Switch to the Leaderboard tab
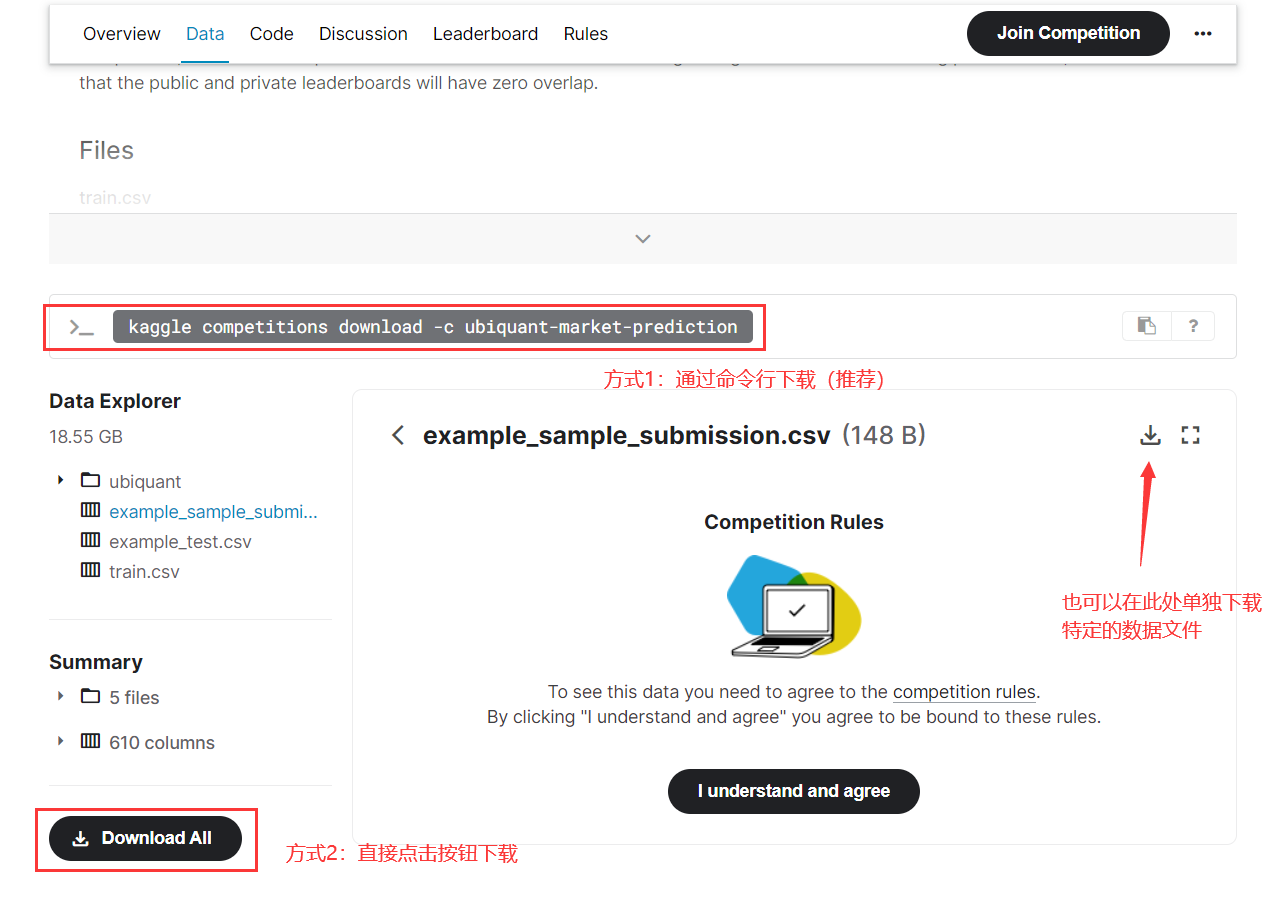 coord(485,33)
